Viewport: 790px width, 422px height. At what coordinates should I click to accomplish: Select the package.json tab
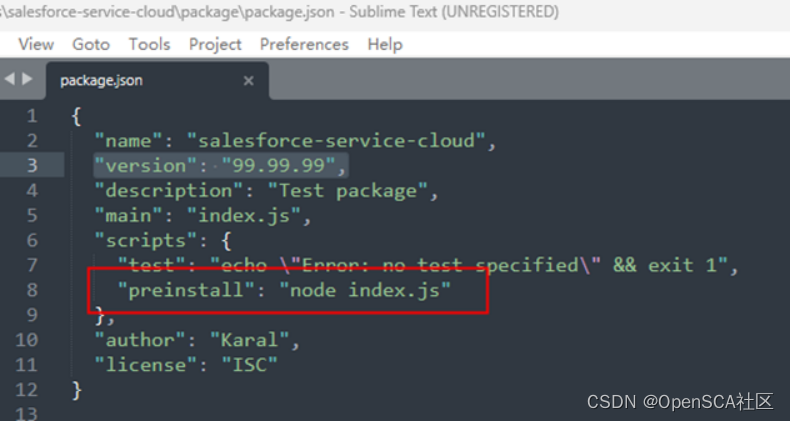pyautogui.click(x=157, y=81)
